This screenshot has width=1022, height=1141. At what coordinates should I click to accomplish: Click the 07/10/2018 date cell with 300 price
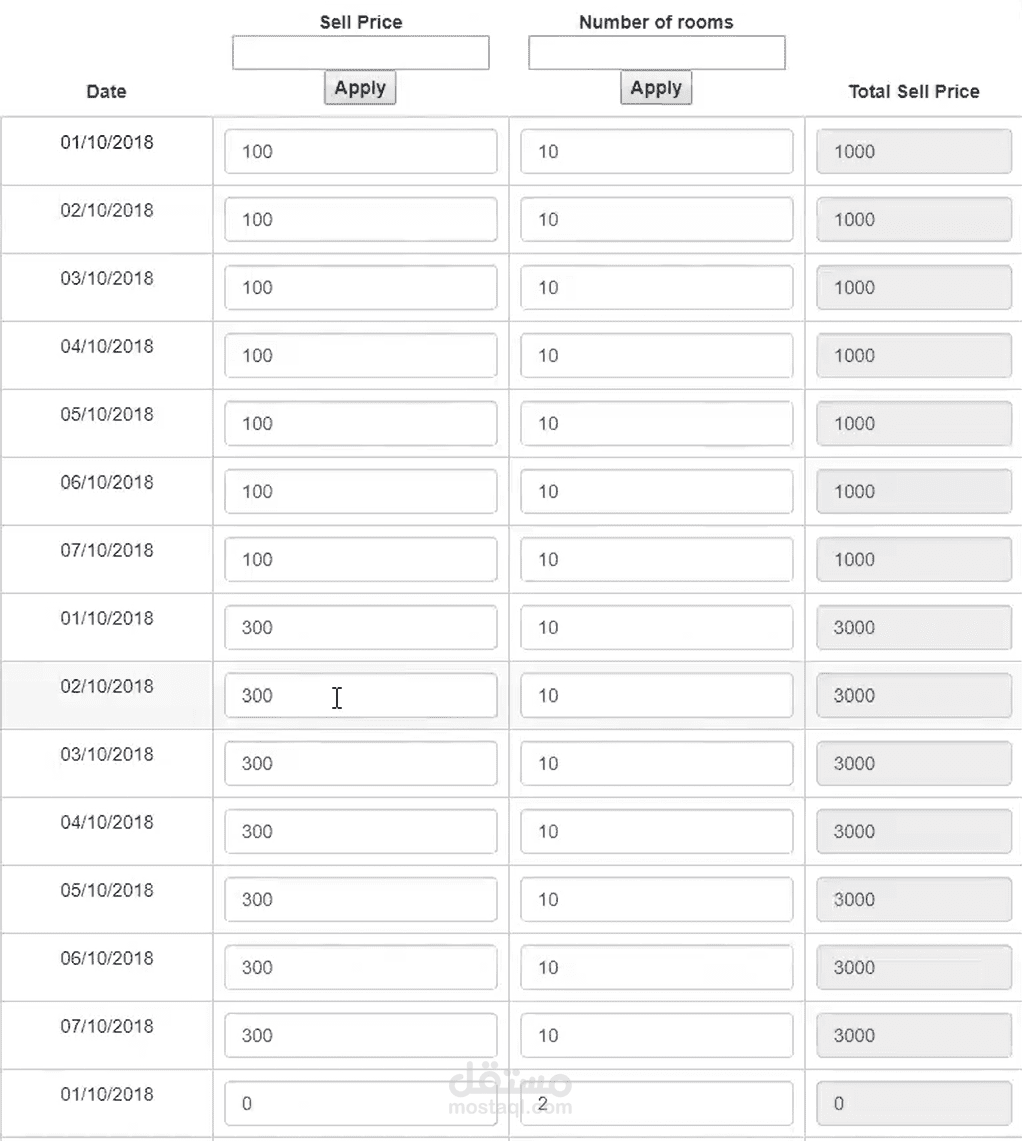tap(107, 1026)
